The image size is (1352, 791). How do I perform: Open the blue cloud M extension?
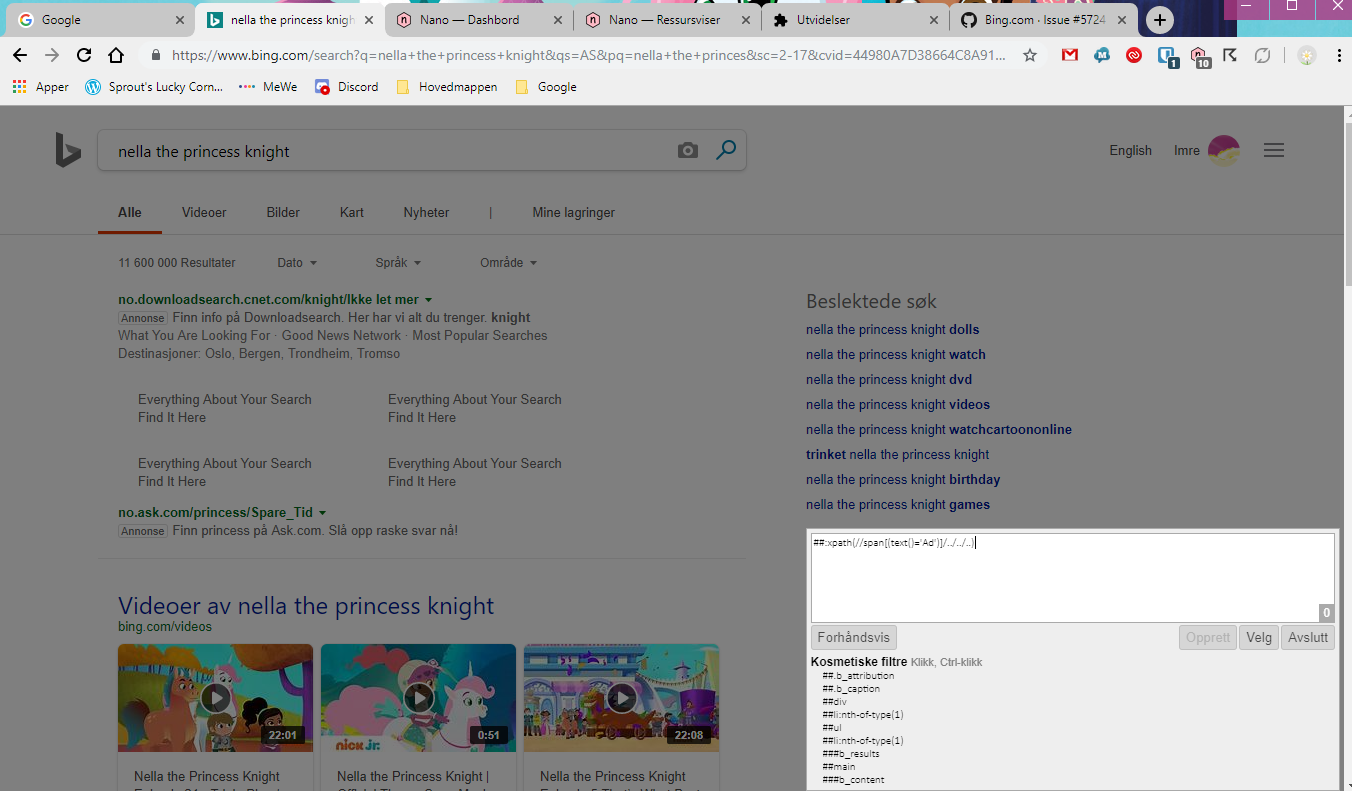1102,56
